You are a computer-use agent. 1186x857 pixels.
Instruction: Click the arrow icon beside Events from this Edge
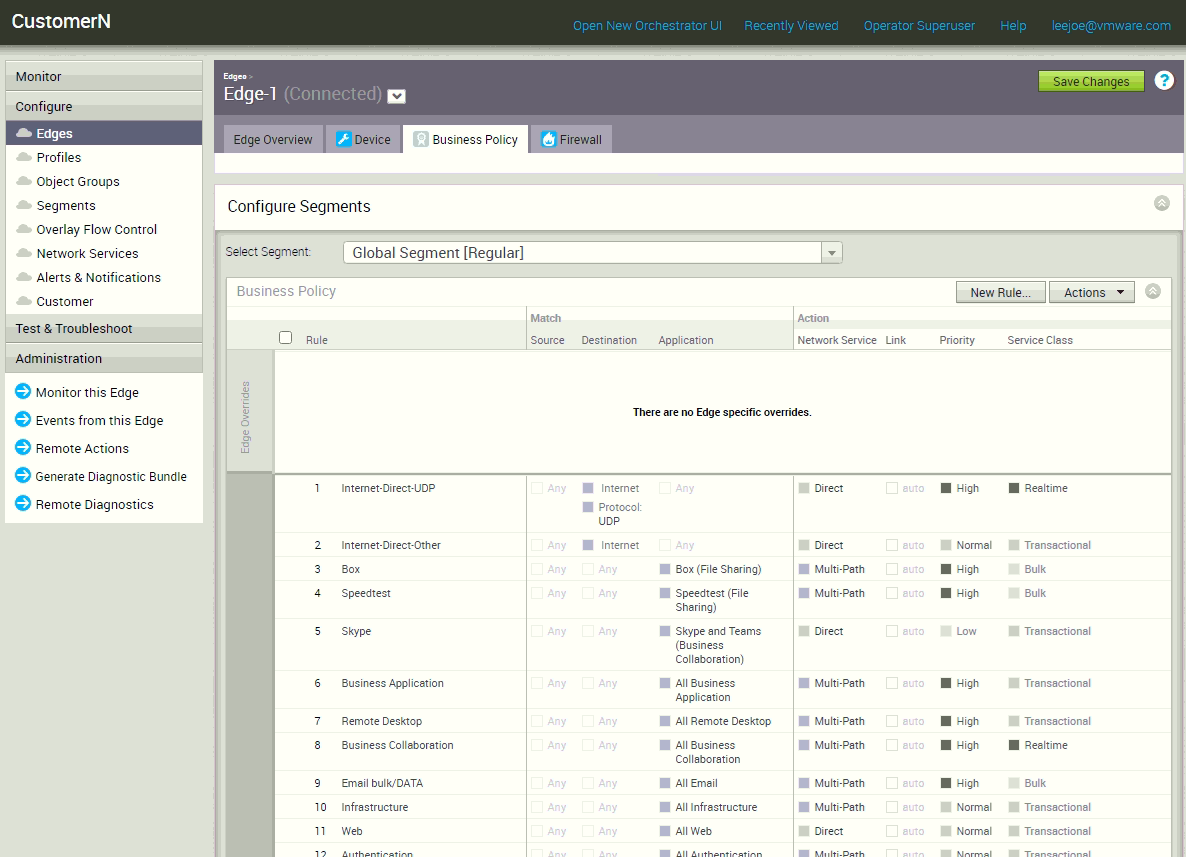(23, 420)
